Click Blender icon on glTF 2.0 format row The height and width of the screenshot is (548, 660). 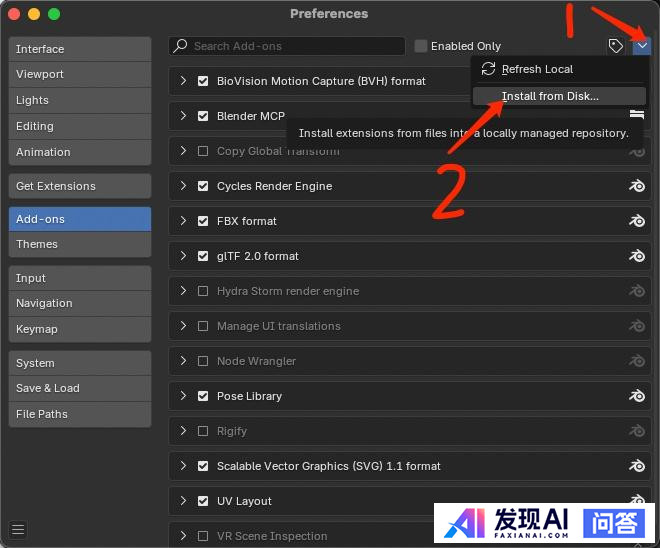tap(636, 256)
